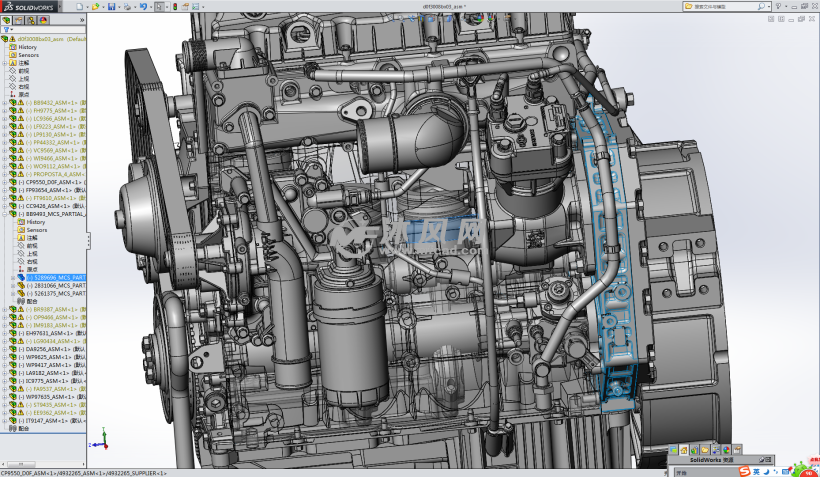Collapse the BB9493_MCS_PARTIAL subassembly node
This screenshot has height=477, width=820.
click(x=4, y=214)
